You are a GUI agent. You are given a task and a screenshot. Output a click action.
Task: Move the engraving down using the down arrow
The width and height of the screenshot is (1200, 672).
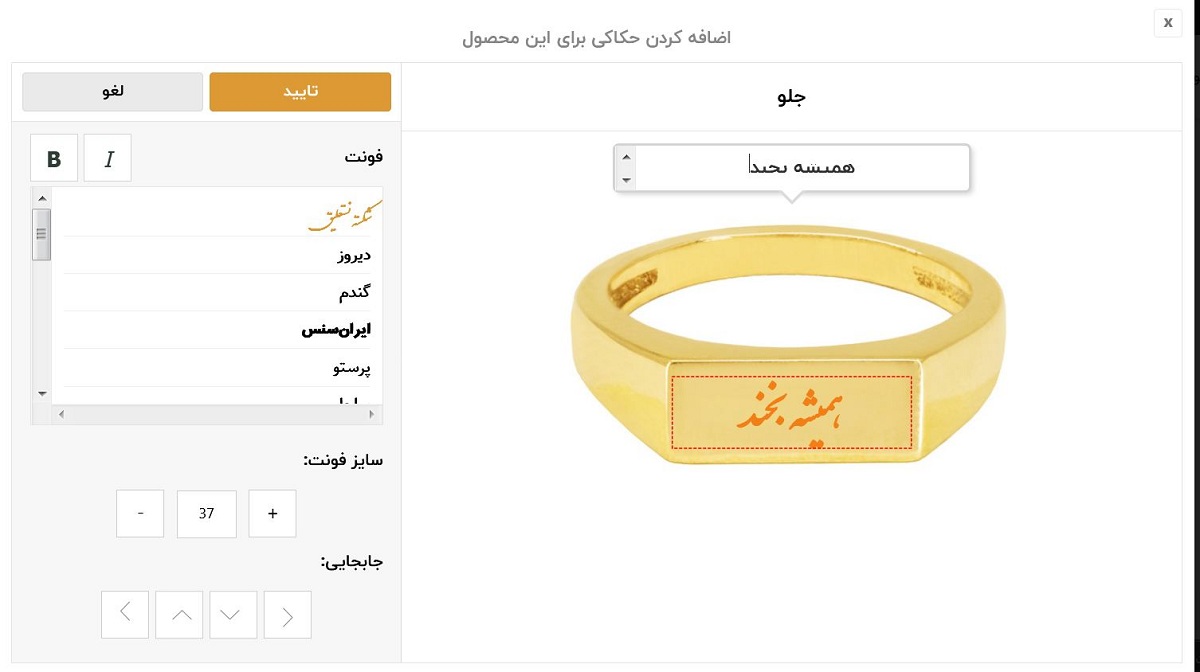pos(233,614)
